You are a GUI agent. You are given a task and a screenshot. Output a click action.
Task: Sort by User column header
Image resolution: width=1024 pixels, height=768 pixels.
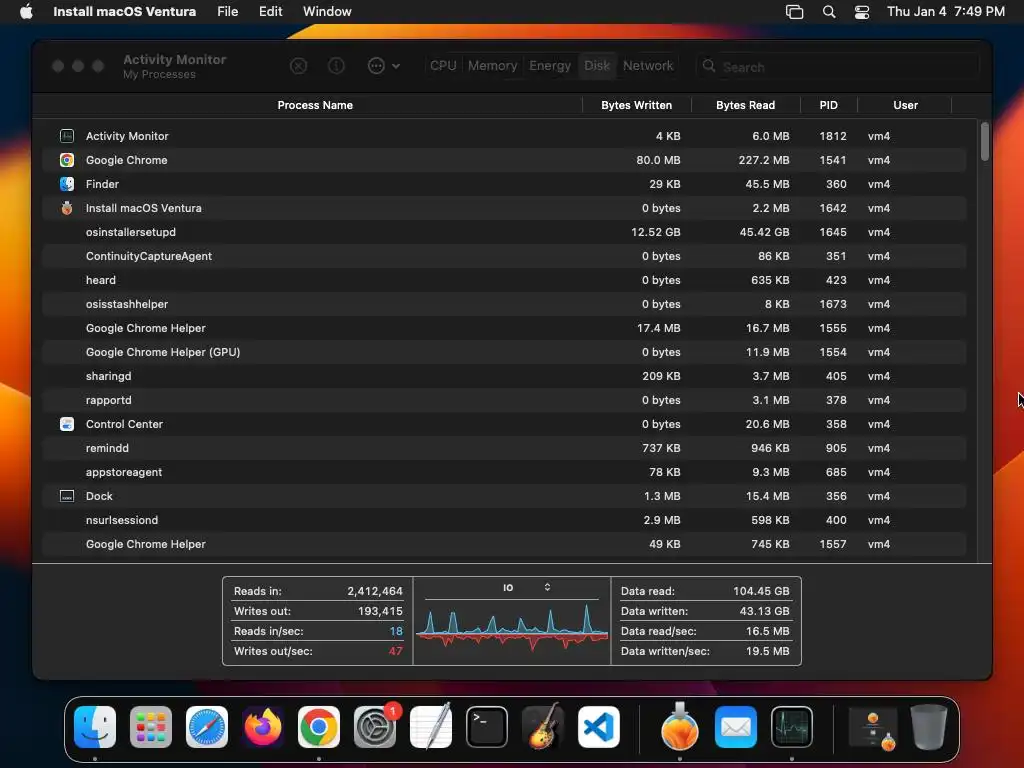905,105
